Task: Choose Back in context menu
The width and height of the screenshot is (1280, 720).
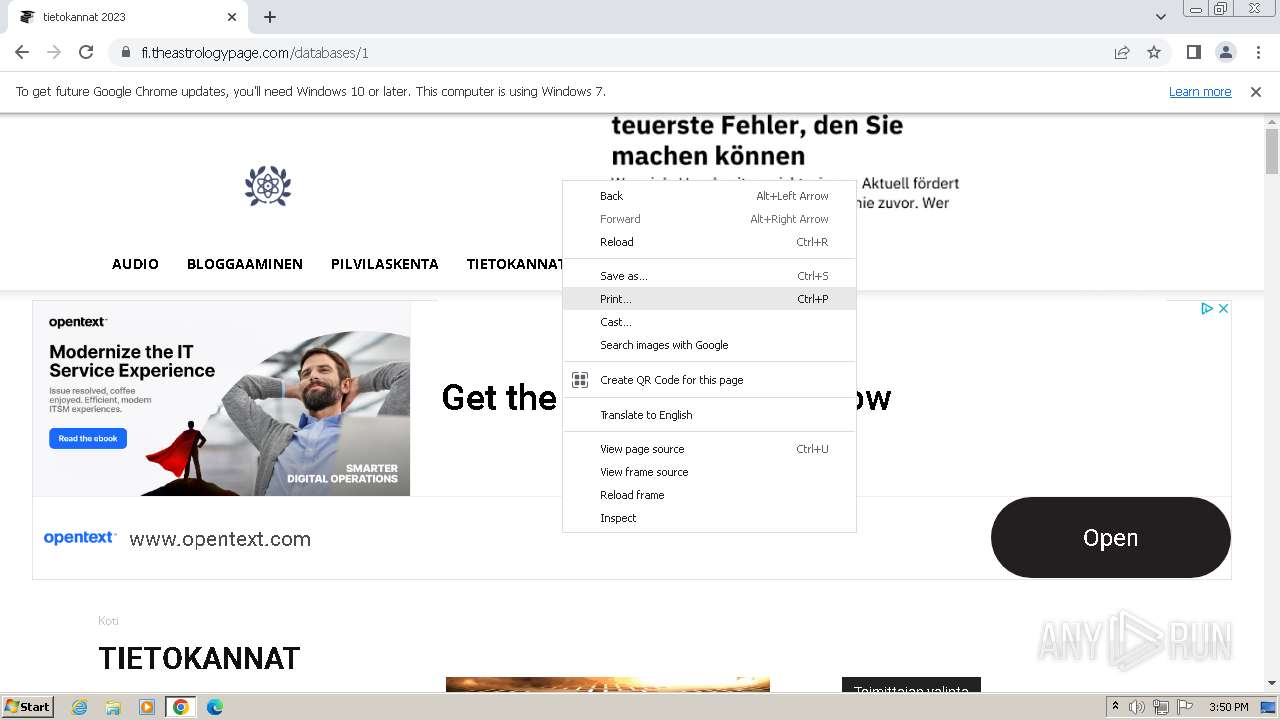Action: coord(709,196)
